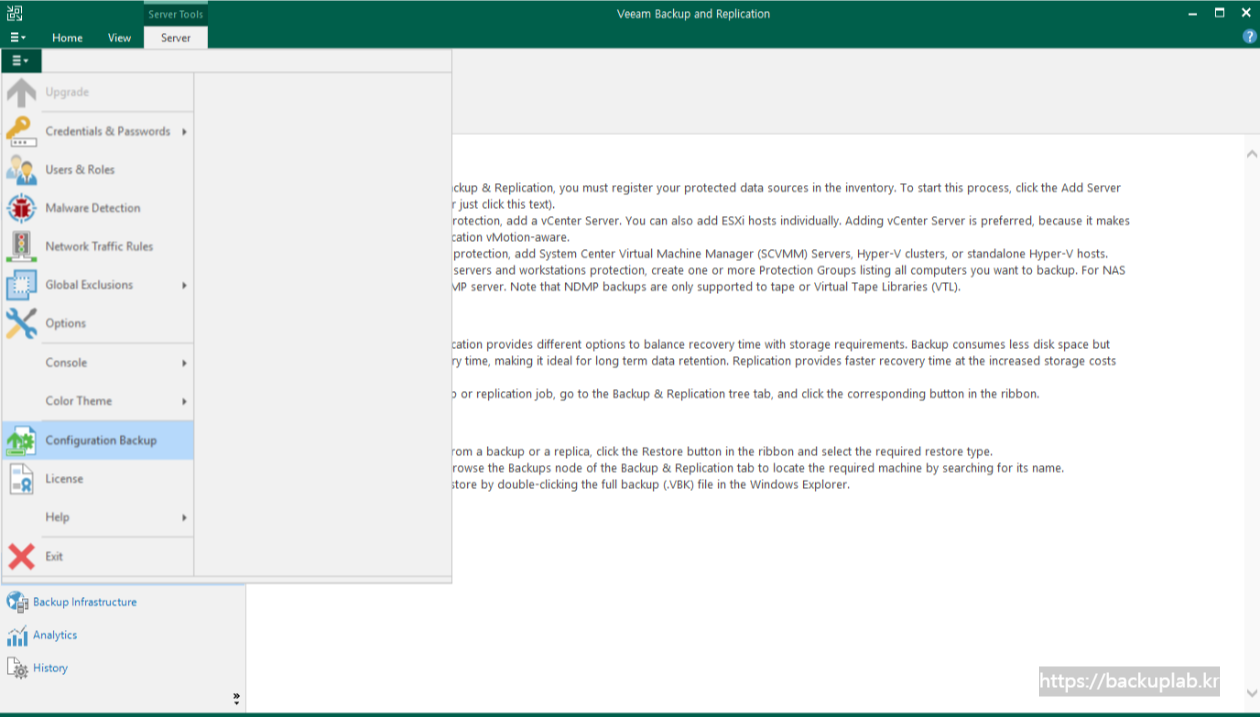Select Configuration Backup menu entry
1260x717 pixels.
[98, 440]
